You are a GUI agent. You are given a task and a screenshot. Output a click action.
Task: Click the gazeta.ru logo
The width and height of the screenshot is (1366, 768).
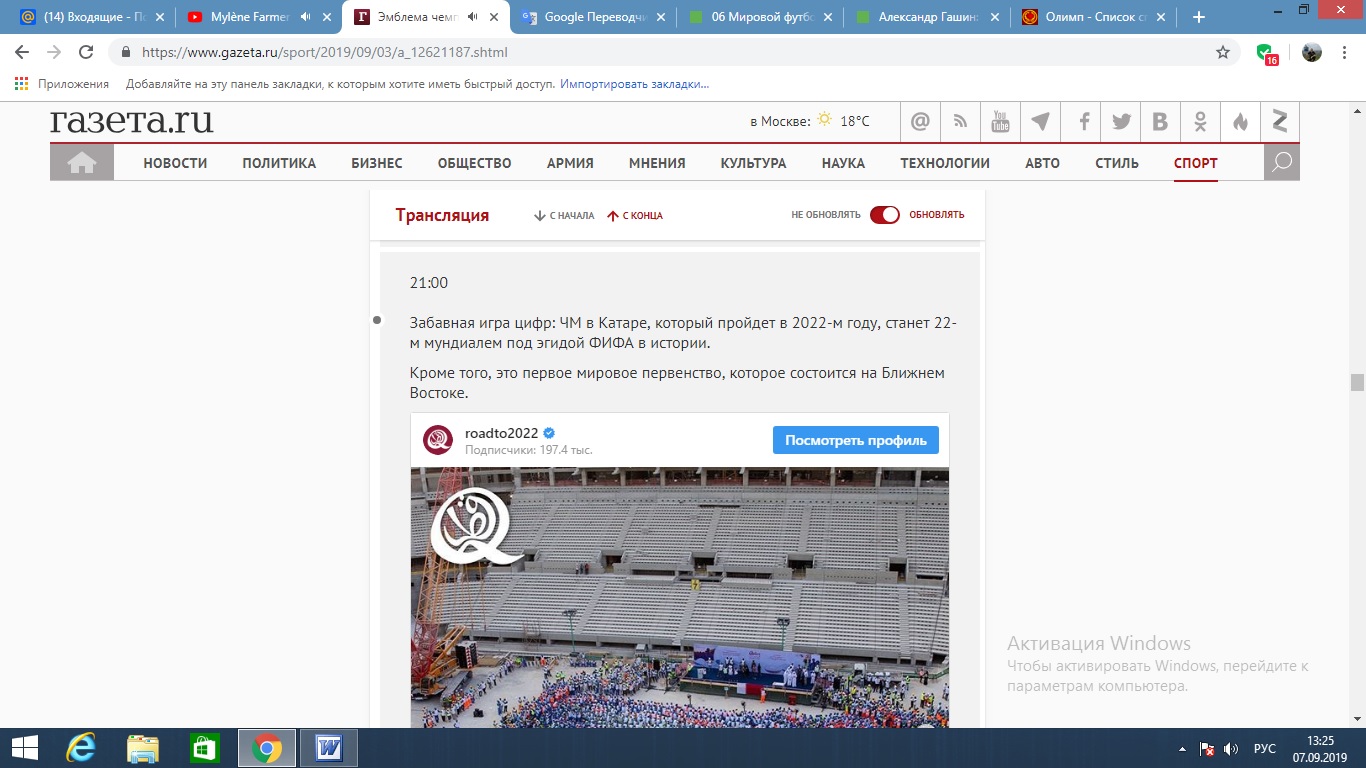132,121
